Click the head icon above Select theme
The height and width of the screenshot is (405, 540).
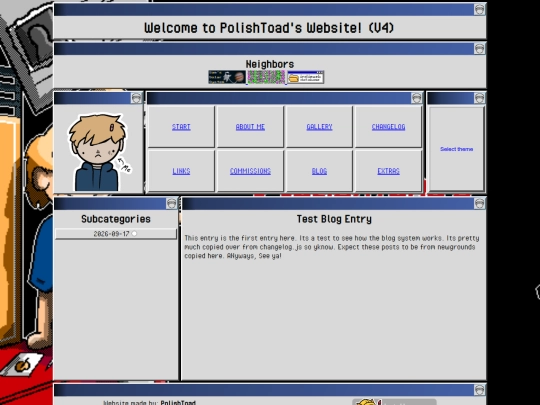(479, 98)
